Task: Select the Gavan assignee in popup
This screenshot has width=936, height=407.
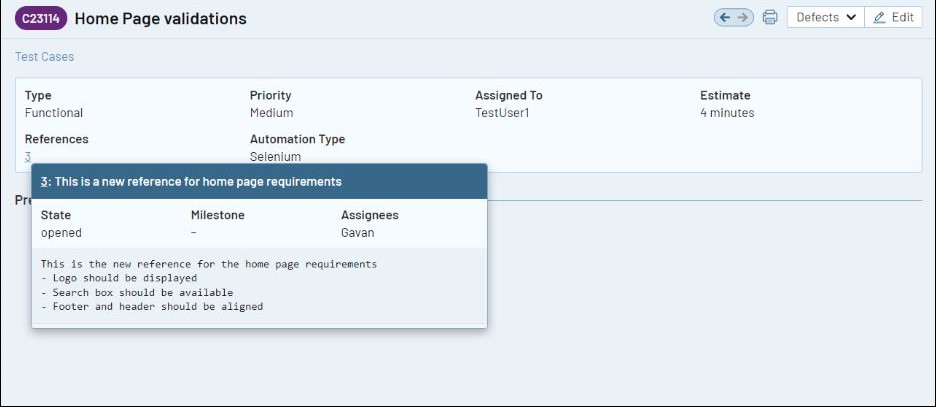Action: 358,233
